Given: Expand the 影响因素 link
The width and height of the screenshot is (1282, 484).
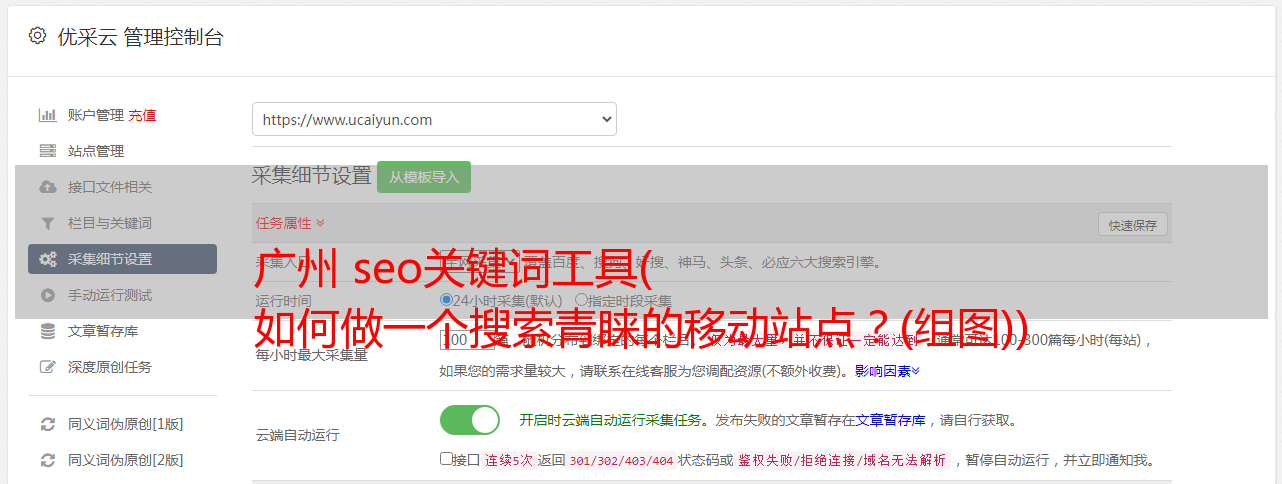Looking at the screenshot, I should tap(887, 371).
